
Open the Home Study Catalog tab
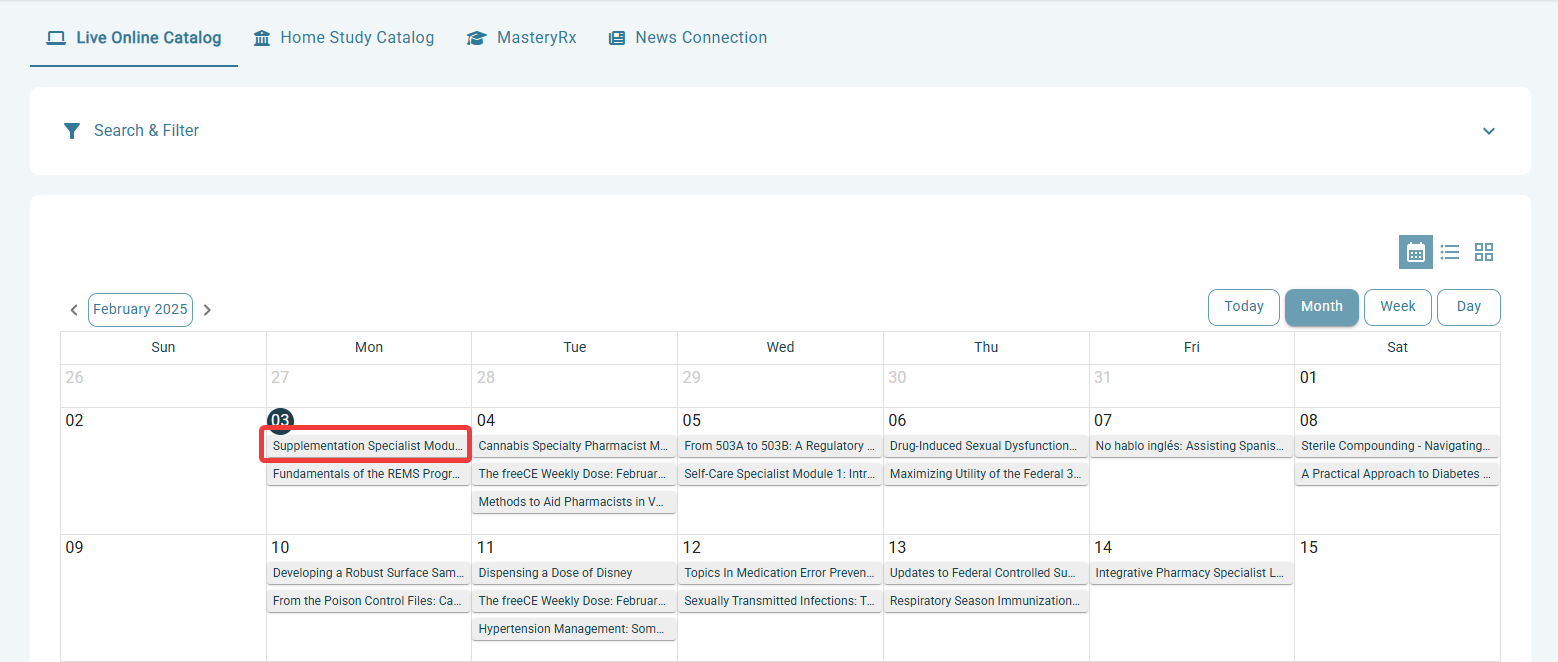click(x=344, y=38)
